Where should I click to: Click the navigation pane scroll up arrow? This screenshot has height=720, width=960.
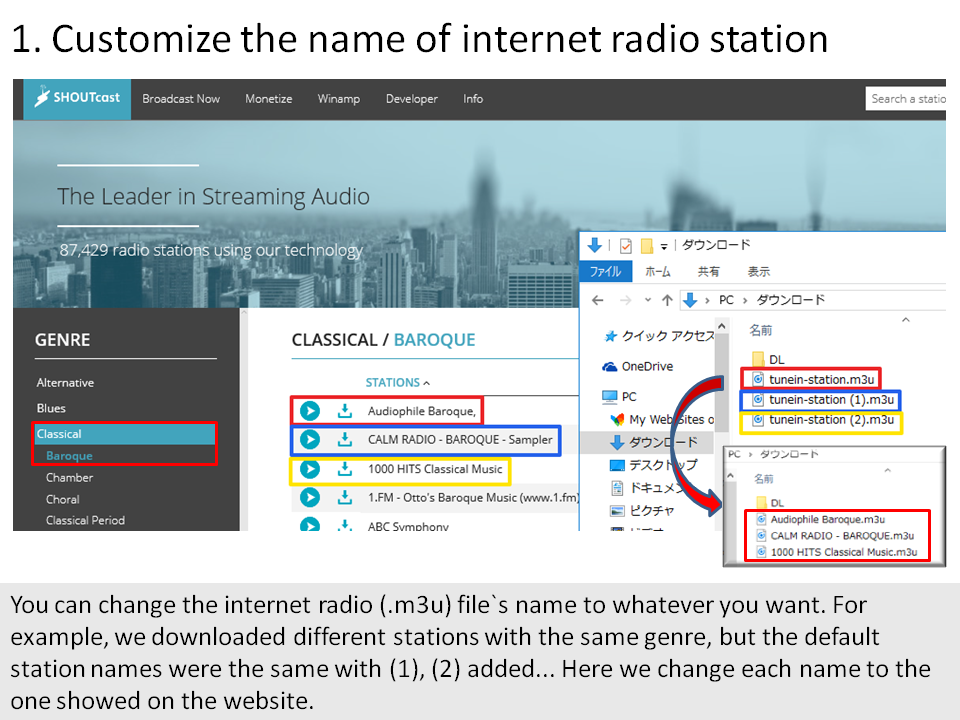coord(722,326)
